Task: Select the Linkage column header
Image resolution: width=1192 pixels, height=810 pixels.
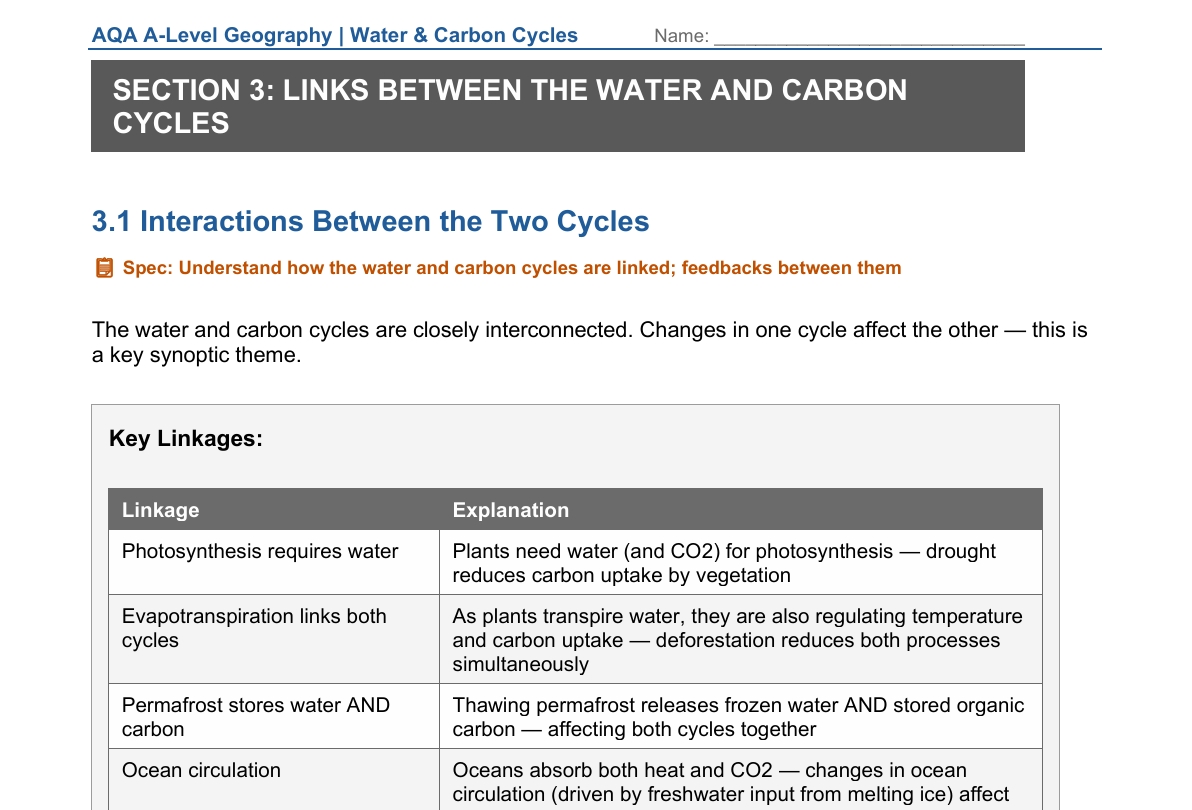Action: (x=274, y=510)
